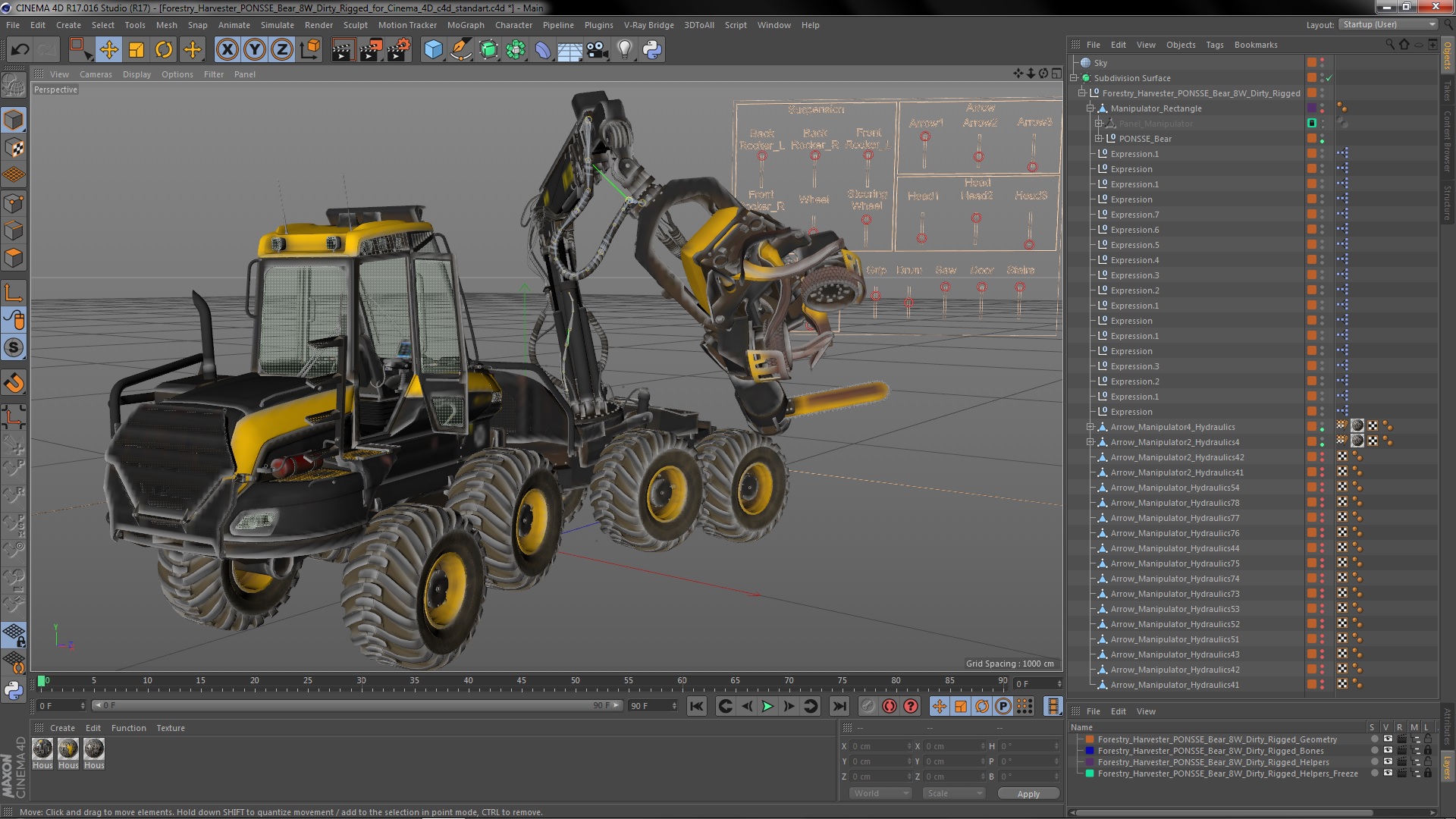Expand the PONSSE_Bear node
This screenshot has width=1456, height=819.
coord(1098,139)
